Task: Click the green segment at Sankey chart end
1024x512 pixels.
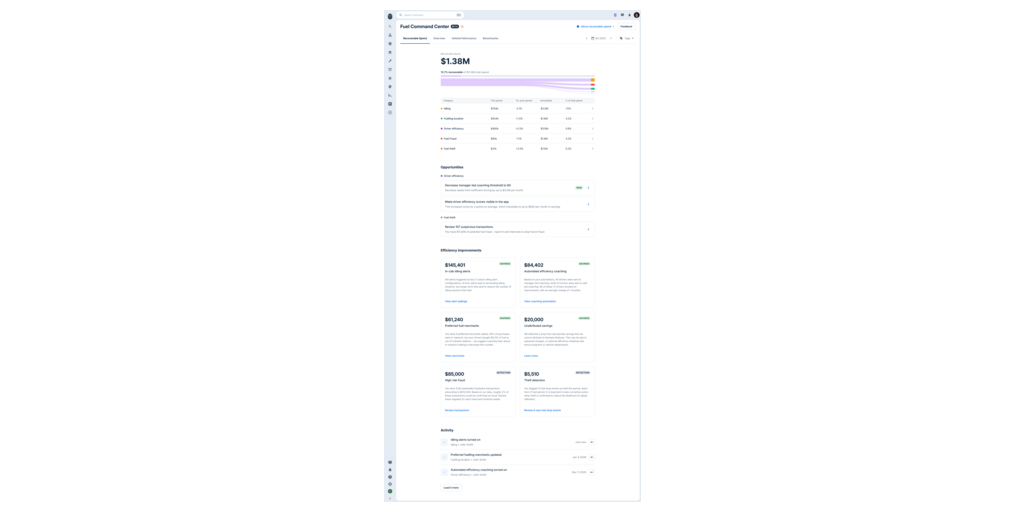Action: point(593,88)
